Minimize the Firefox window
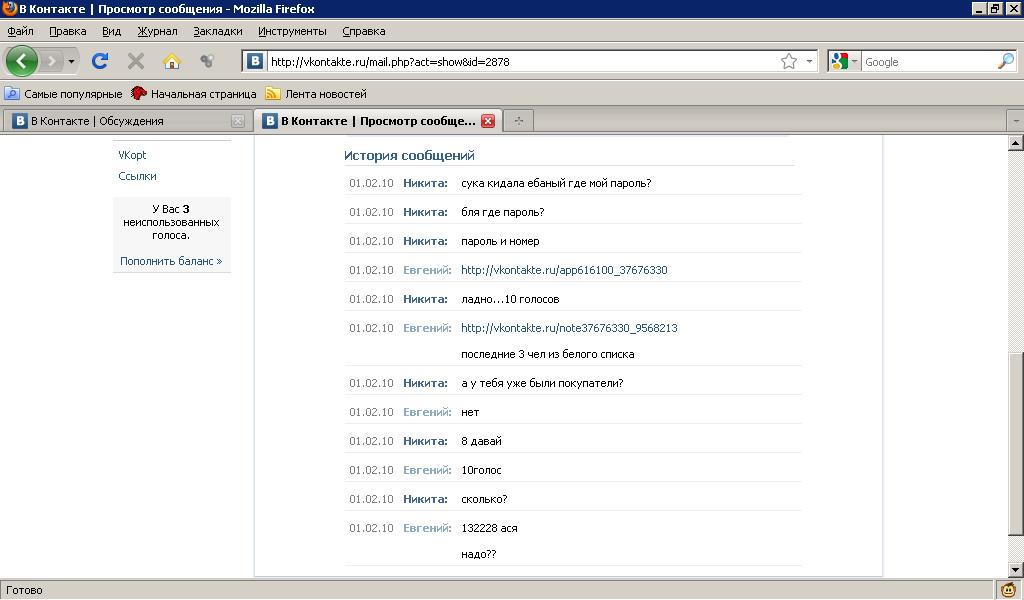The height and width of the screenshot is (600, 1024). (978, 8)
